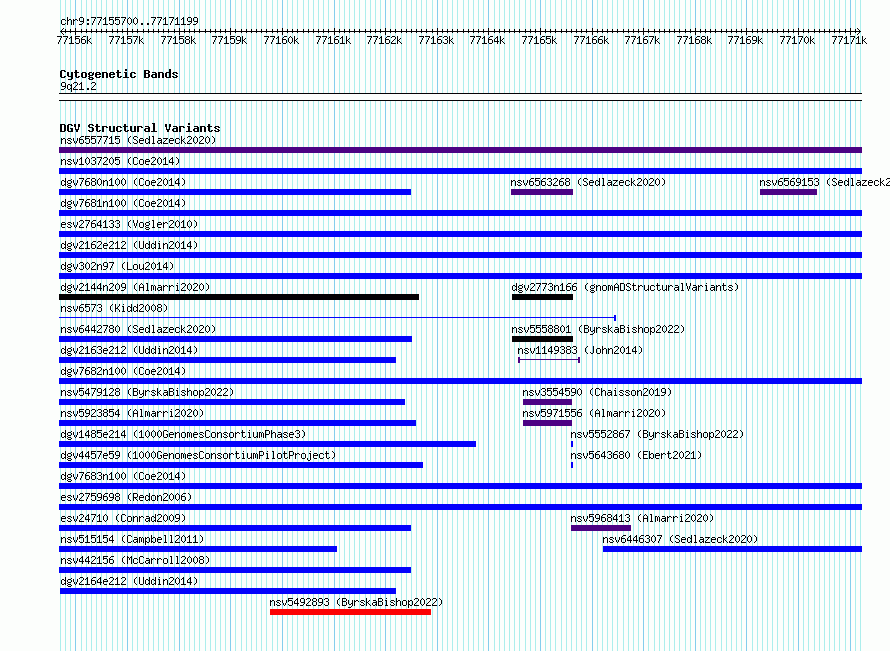Viewport: 890px width, 651px height.
Task: Click the 77165k ruler position
Action: click(x=539, y=40)
